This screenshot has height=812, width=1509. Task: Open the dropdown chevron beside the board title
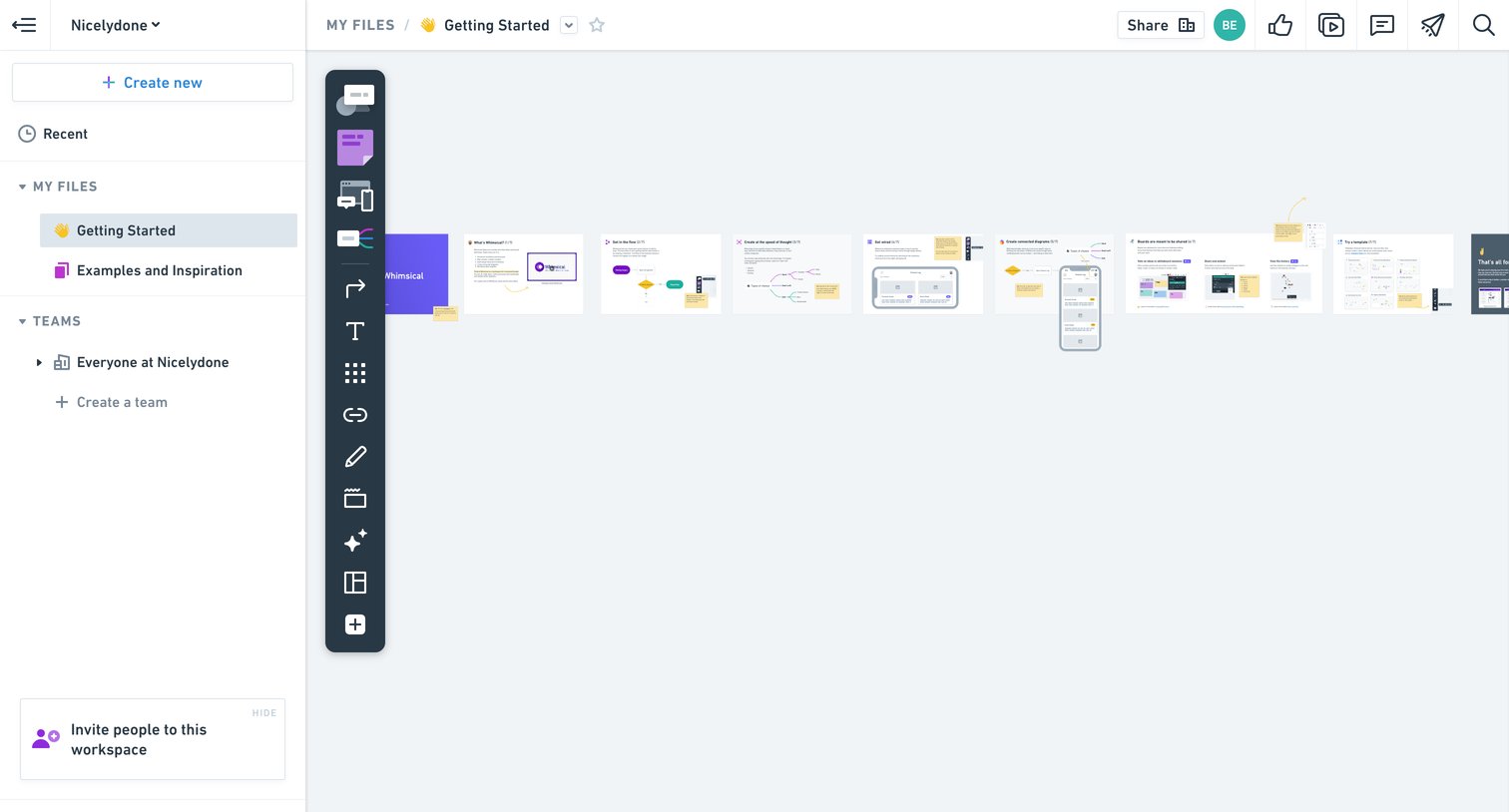(x=569, y=25)
